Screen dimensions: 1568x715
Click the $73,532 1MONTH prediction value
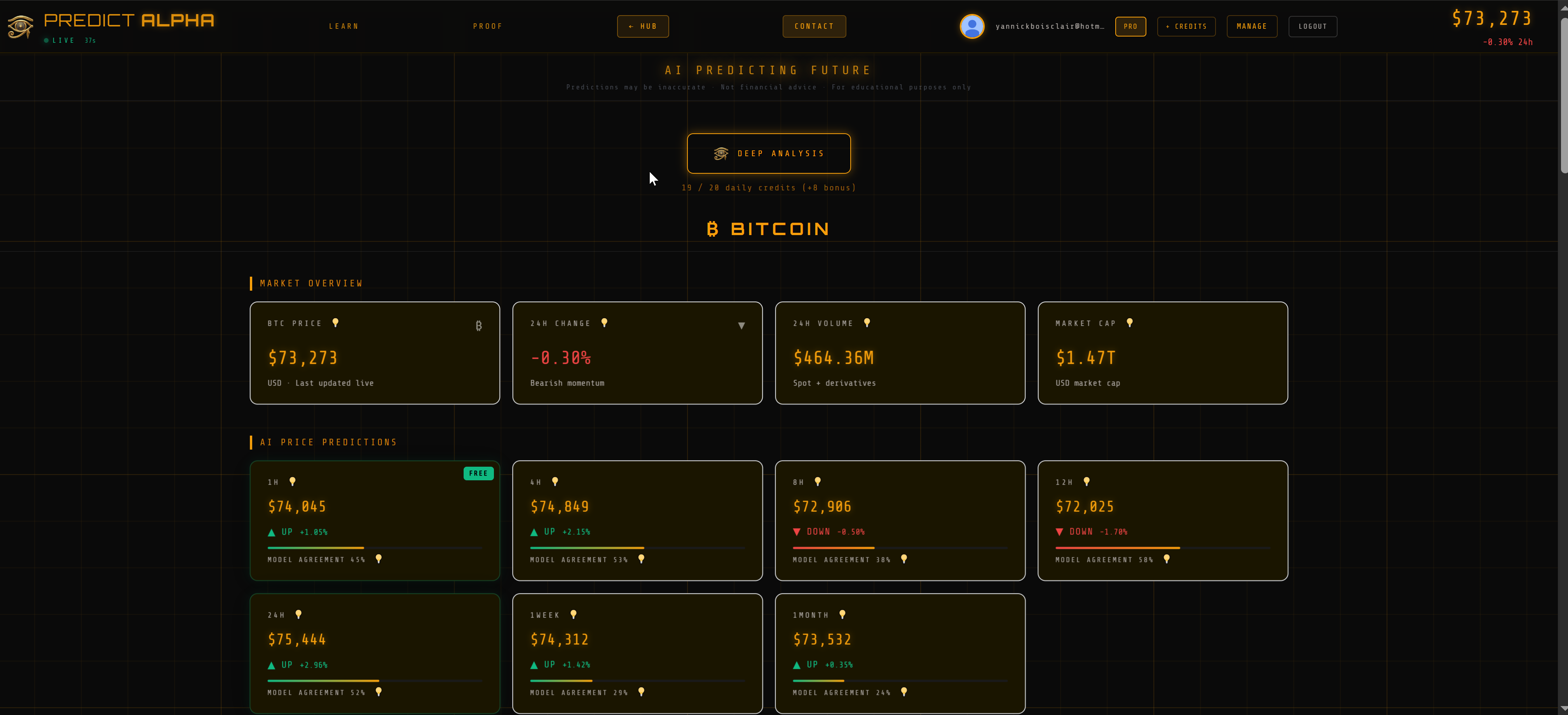coord(822,640)
